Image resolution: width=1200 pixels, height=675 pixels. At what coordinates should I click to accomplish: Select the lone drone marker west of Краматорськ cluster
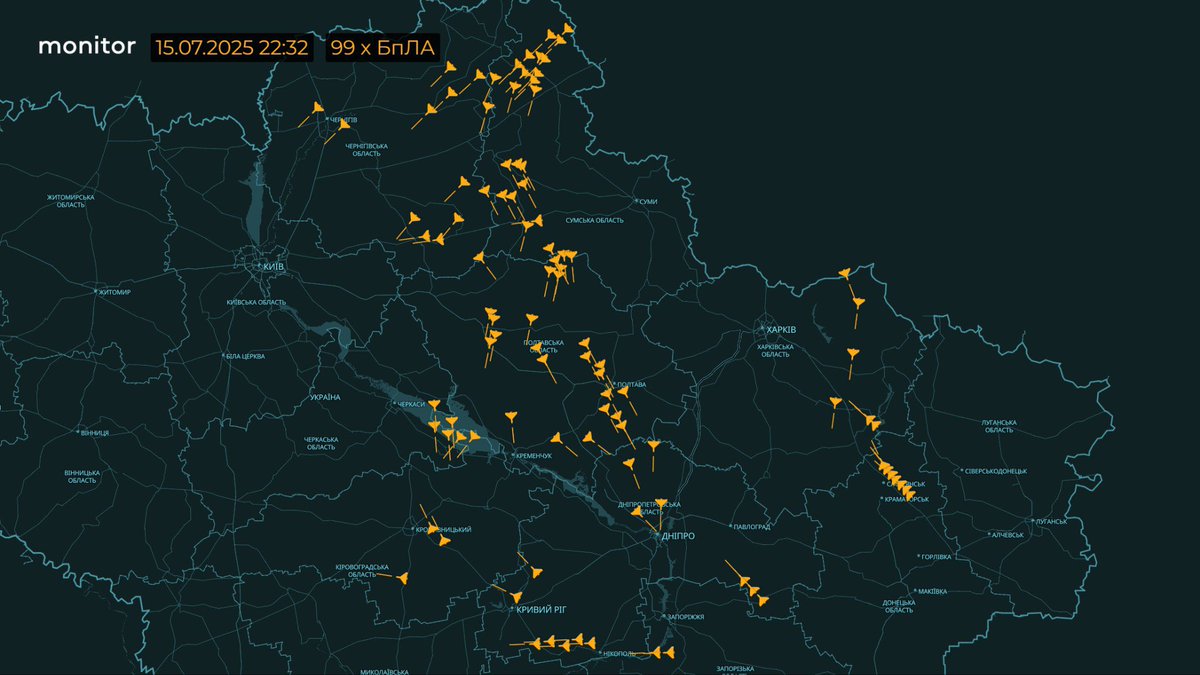coord(836,402)
